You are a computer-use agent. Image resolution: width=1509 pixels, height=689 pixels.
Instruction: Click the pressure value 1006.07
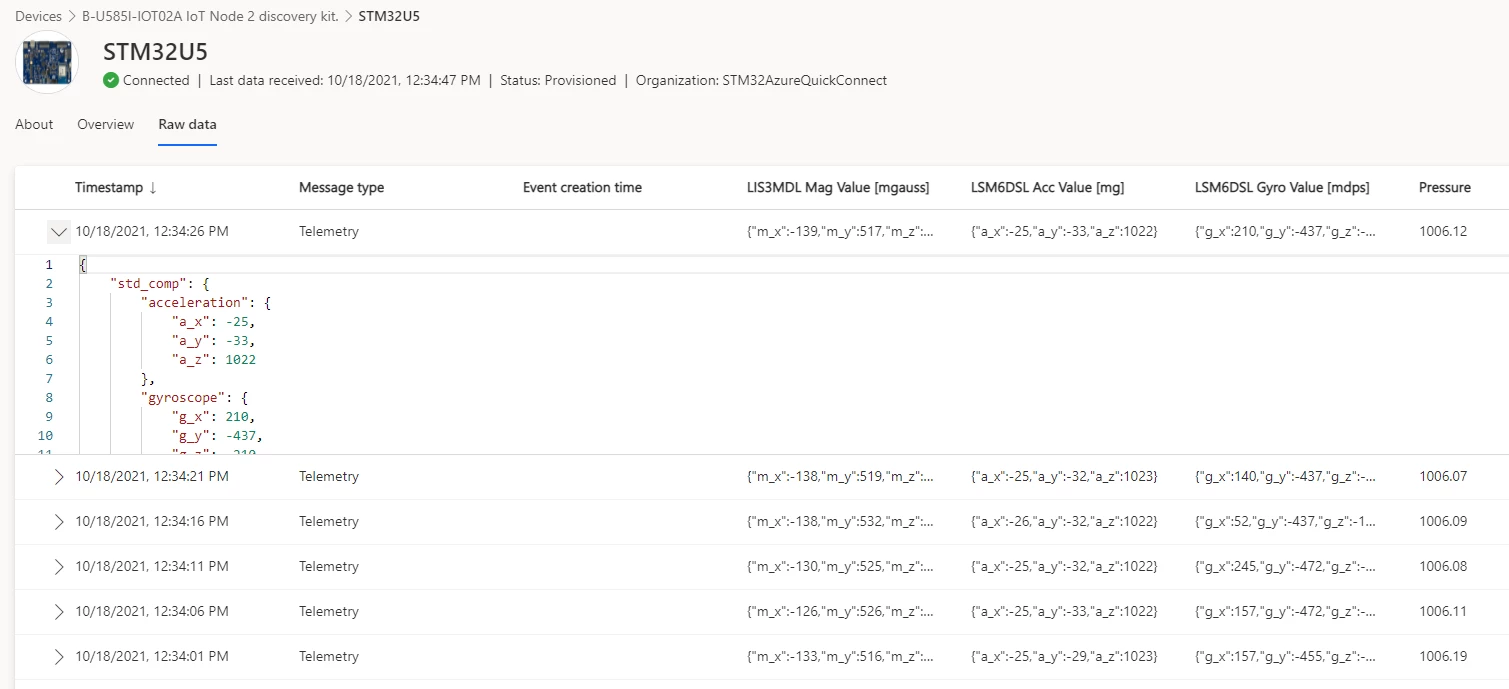pos(1443,477)
